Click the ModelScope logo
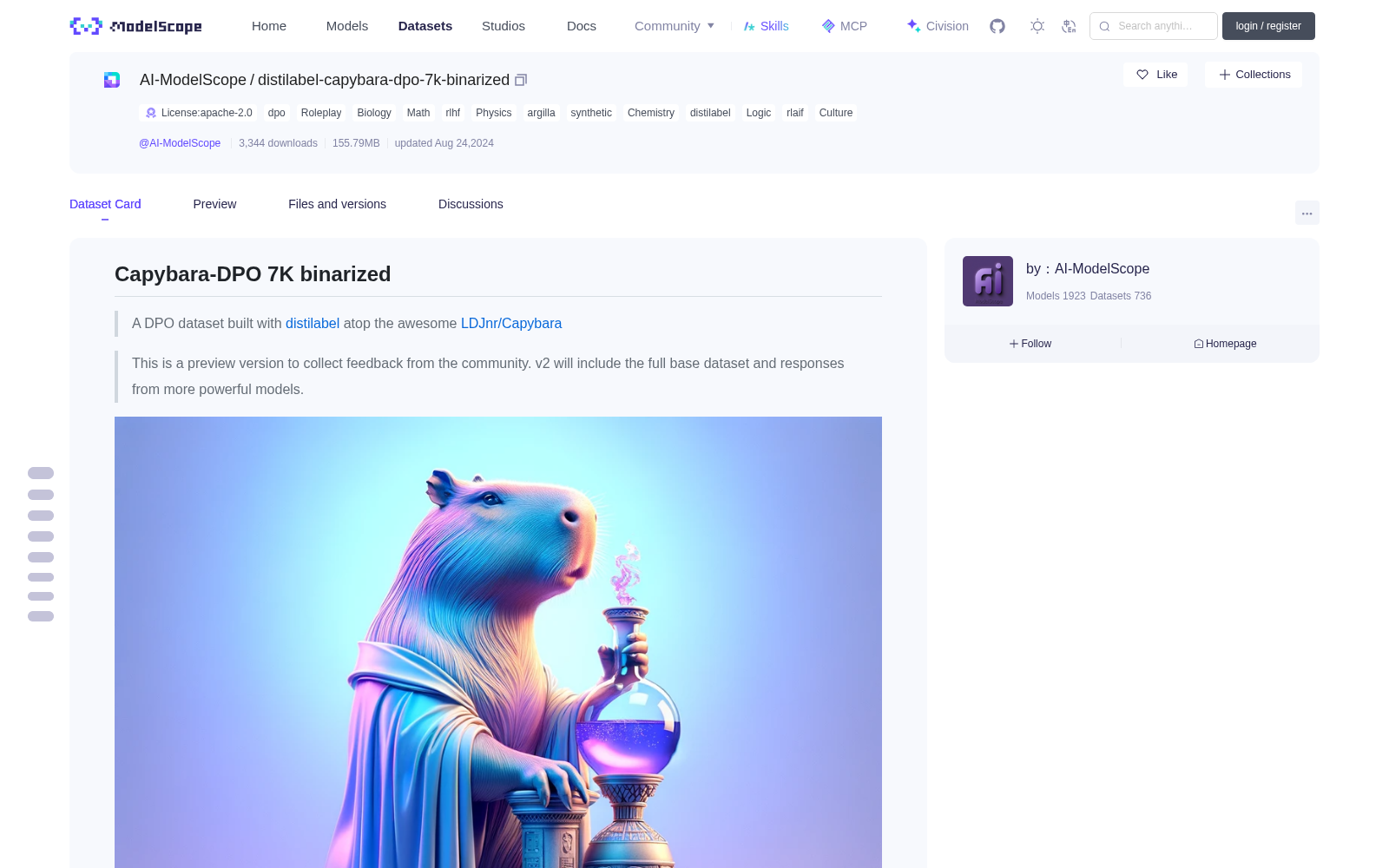The image size is (1389, 868). 136,26
